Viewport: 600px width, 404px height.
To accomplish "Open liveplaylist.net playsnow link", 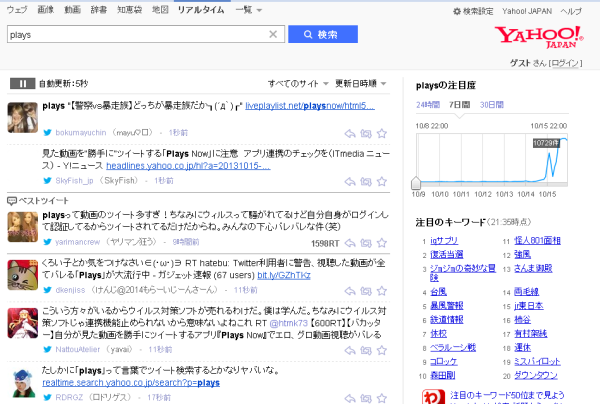I will click(310, 106).
